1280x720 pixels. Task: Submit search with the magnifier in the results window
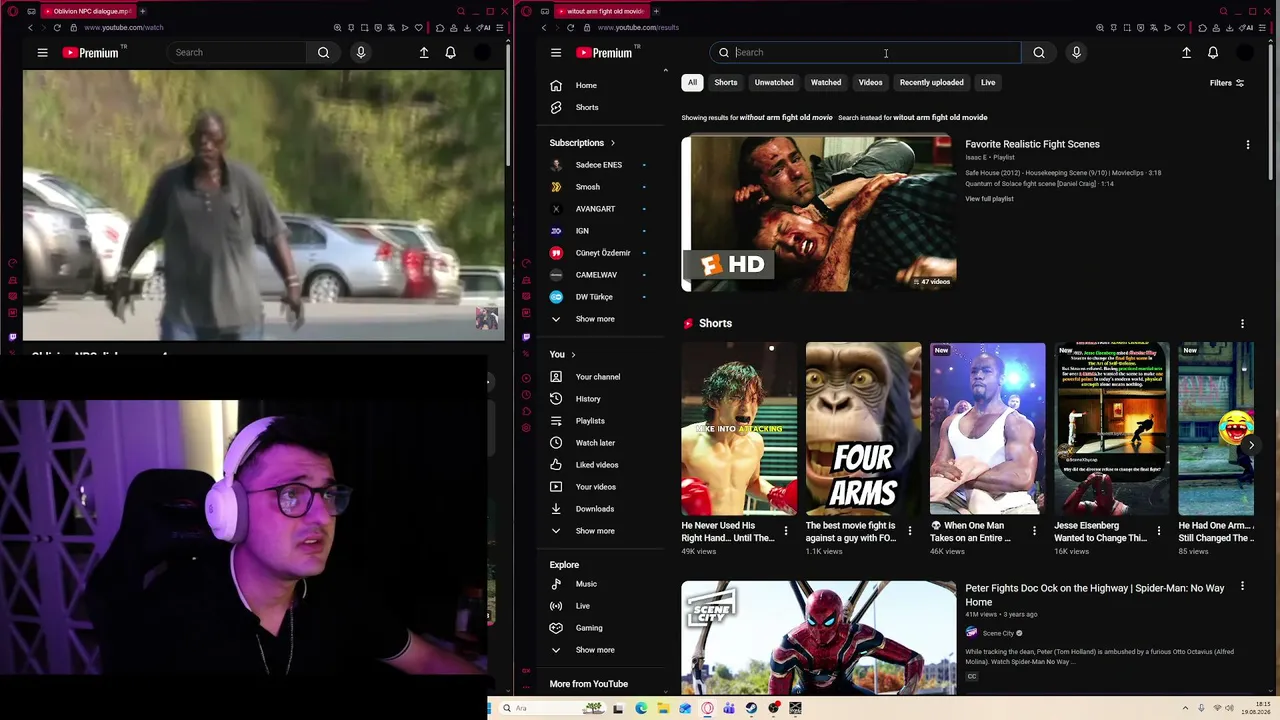[x=1039, y=52]
